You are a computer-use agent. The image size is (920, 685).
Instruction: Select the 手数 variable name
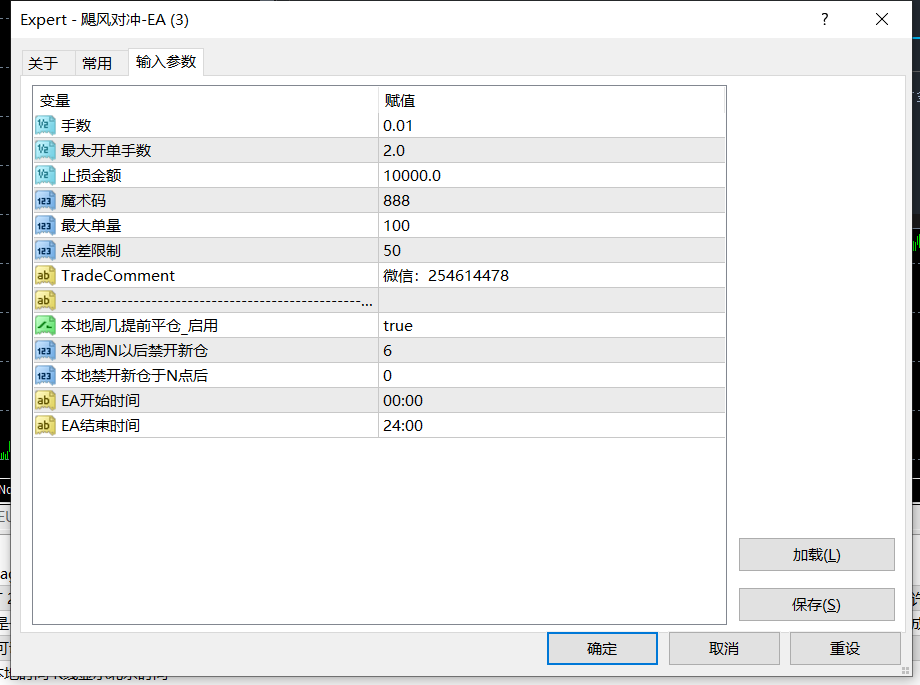(x=76, y=126)
